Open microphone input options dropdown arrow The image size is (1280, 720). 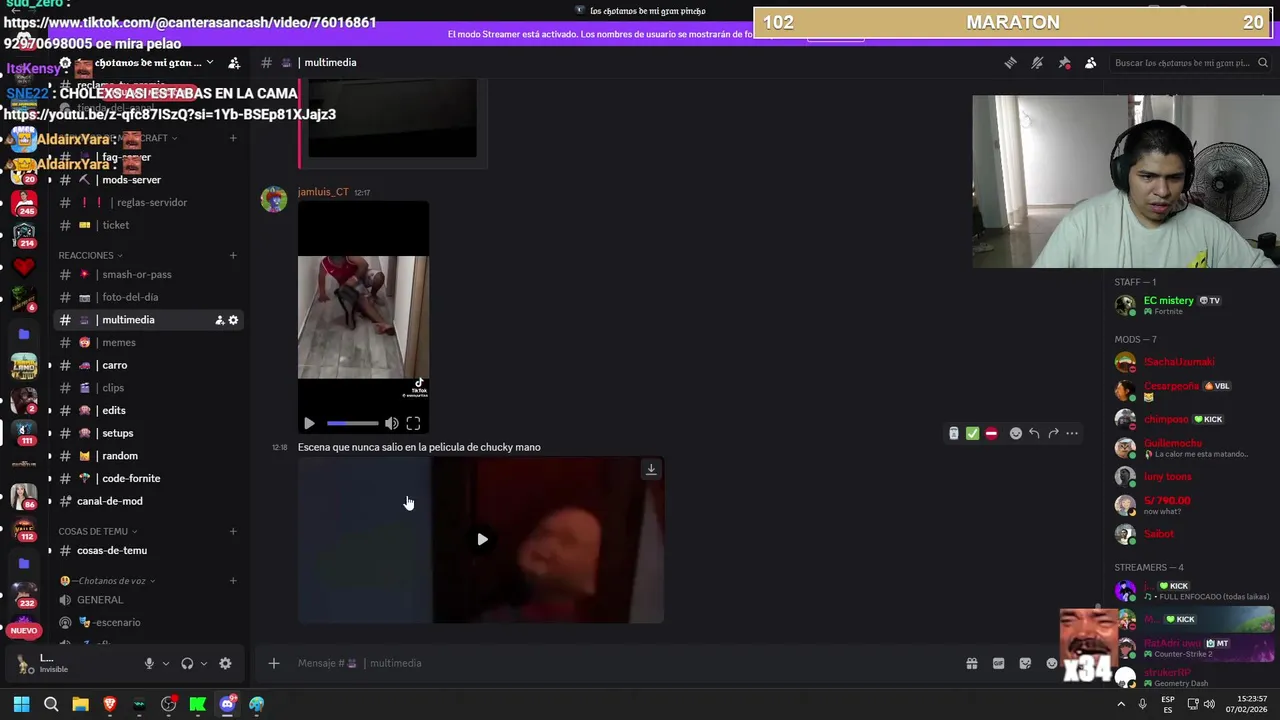pos(166,663)
